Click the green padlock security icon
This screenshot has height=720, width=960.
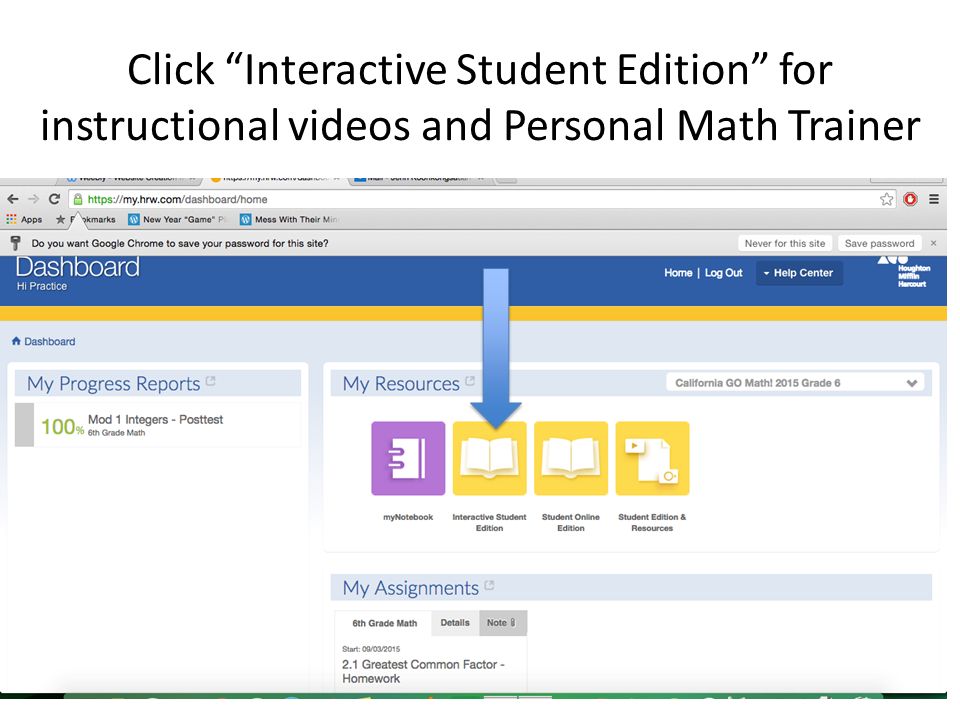point(78,199)
